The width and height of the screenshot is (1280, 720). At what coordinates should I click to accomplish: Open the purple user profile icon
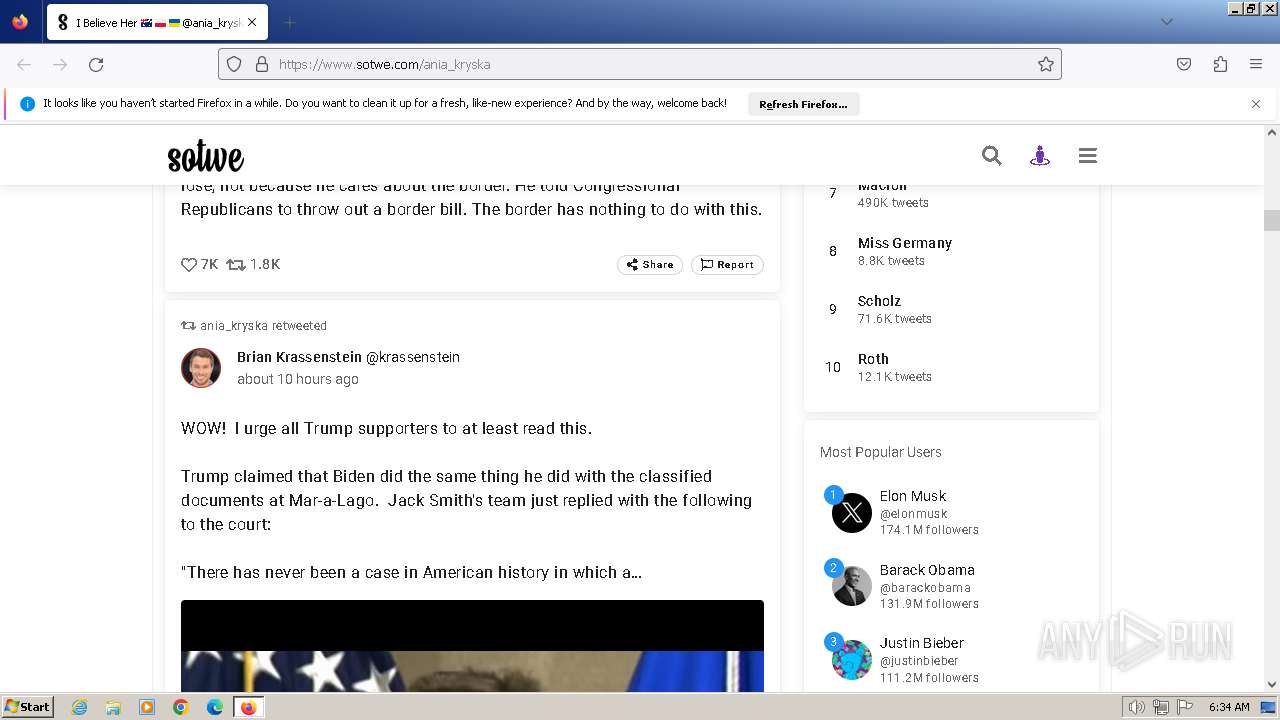pyautogui.click(x=1040, y=155)
